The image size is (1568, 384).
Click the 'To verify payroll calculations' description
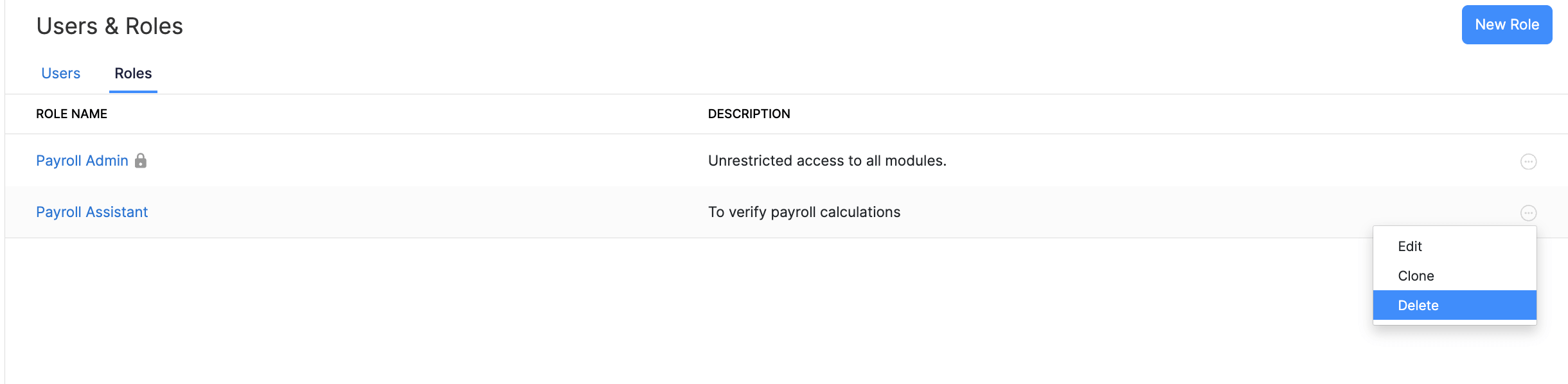(x=804, y=212)
